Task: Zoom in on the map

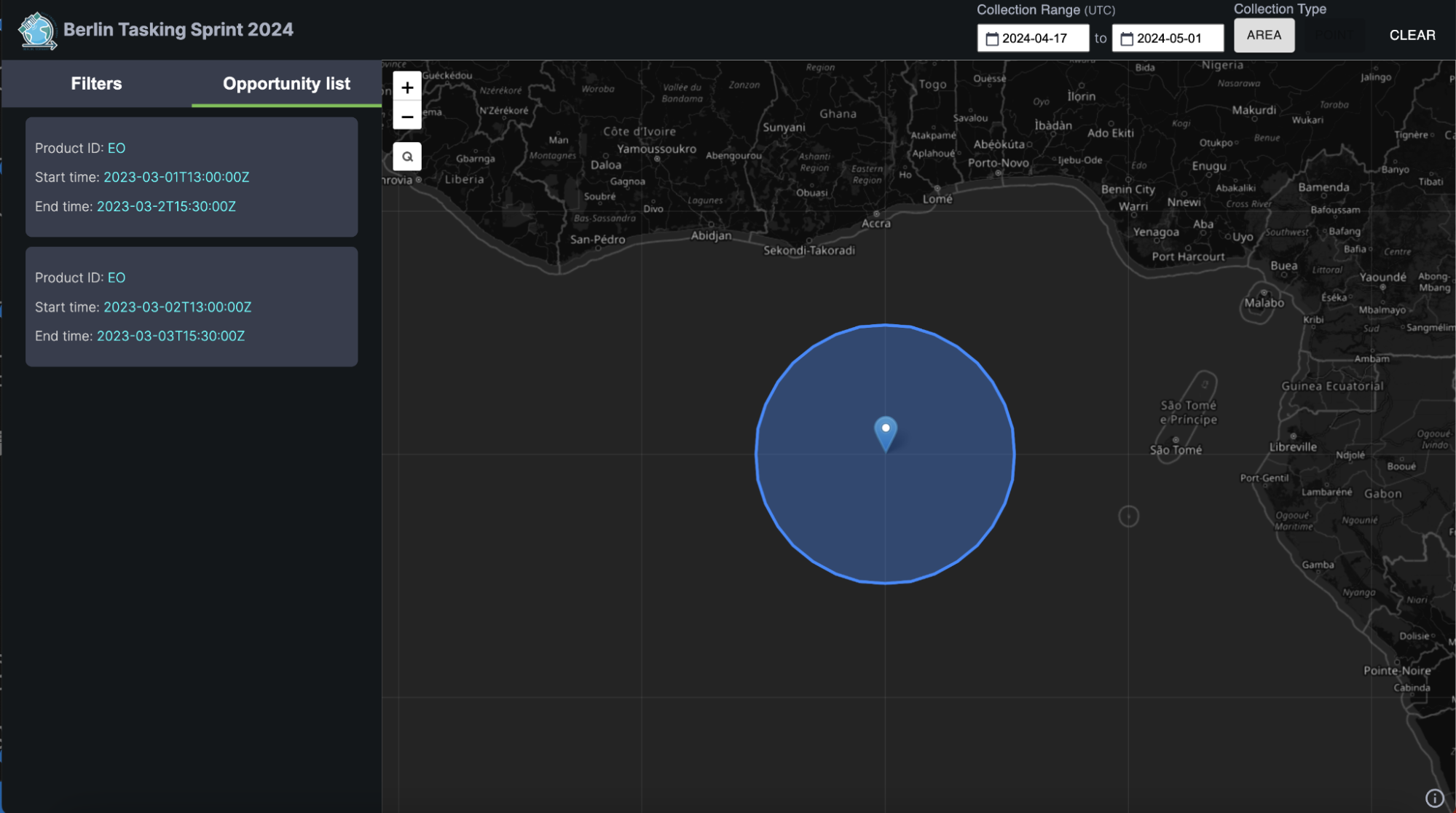Action: point(407,87)
